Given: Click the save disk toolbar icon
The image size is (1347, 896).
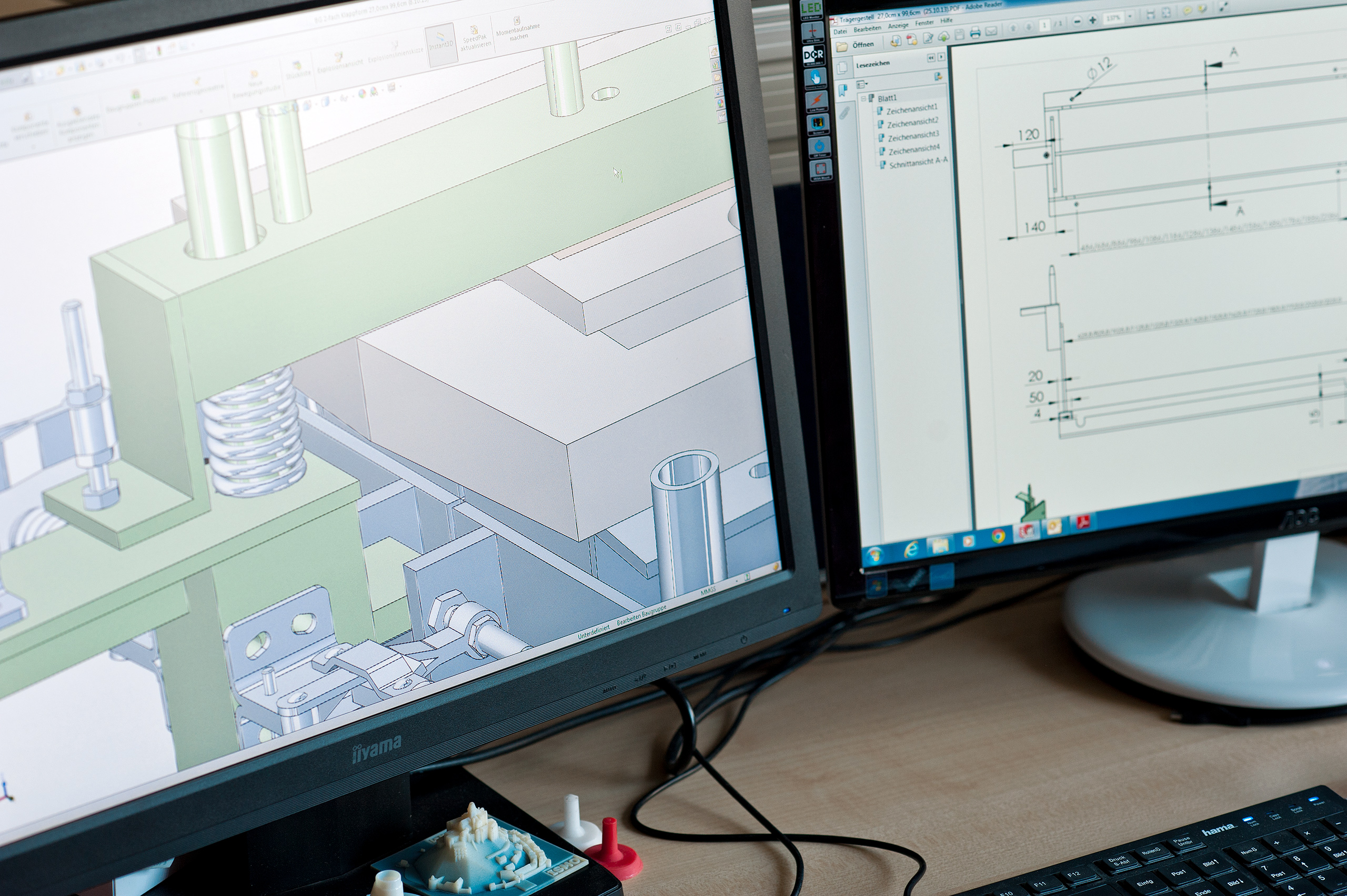Looking at the screenshot, I should [x=960, y=35].
